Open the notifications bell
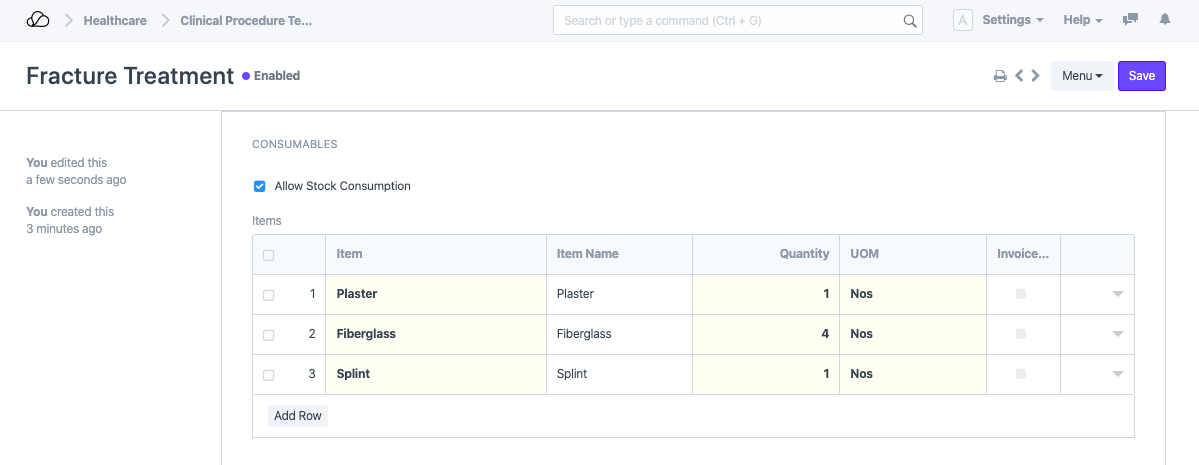The image size is (1199, 465). pos(1164,20)
